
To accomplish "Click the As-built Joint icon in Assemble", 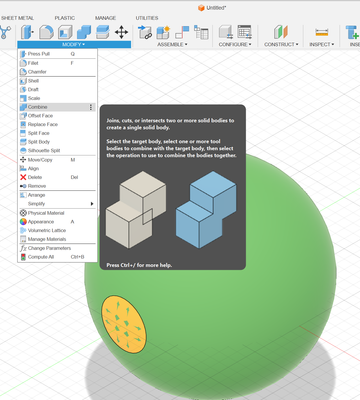I will click(x=182, y=32).
